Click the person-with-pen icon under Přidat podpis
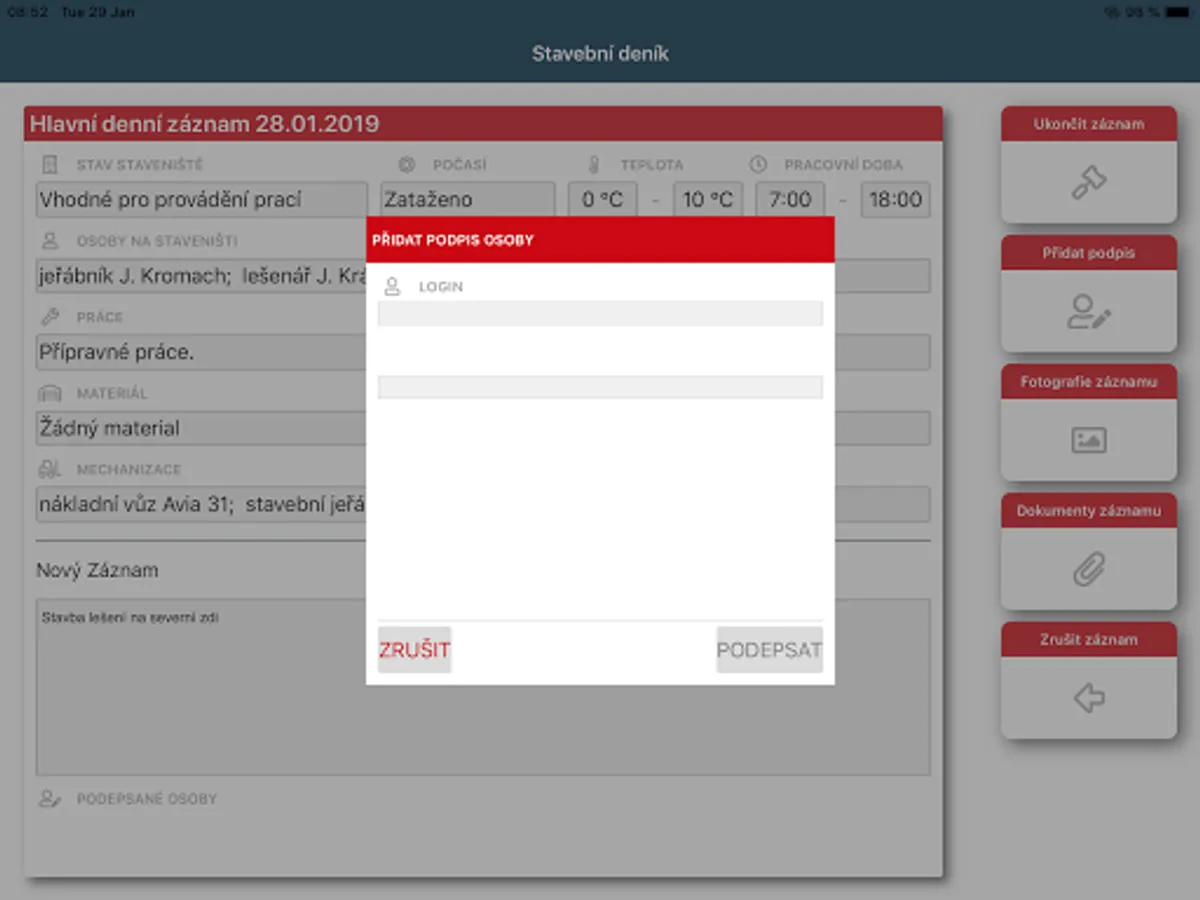 click(1089, 311)
